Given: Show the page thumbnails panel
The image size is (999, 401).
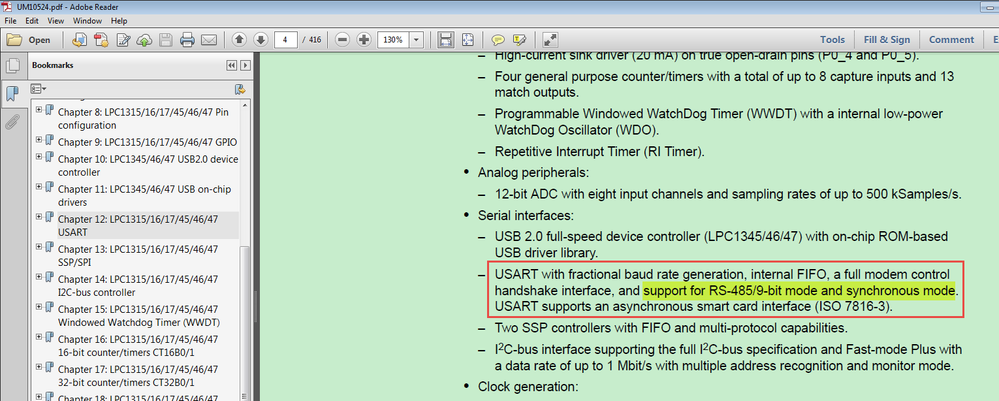Looking at the screenshot, I should [x=11, y=66].
